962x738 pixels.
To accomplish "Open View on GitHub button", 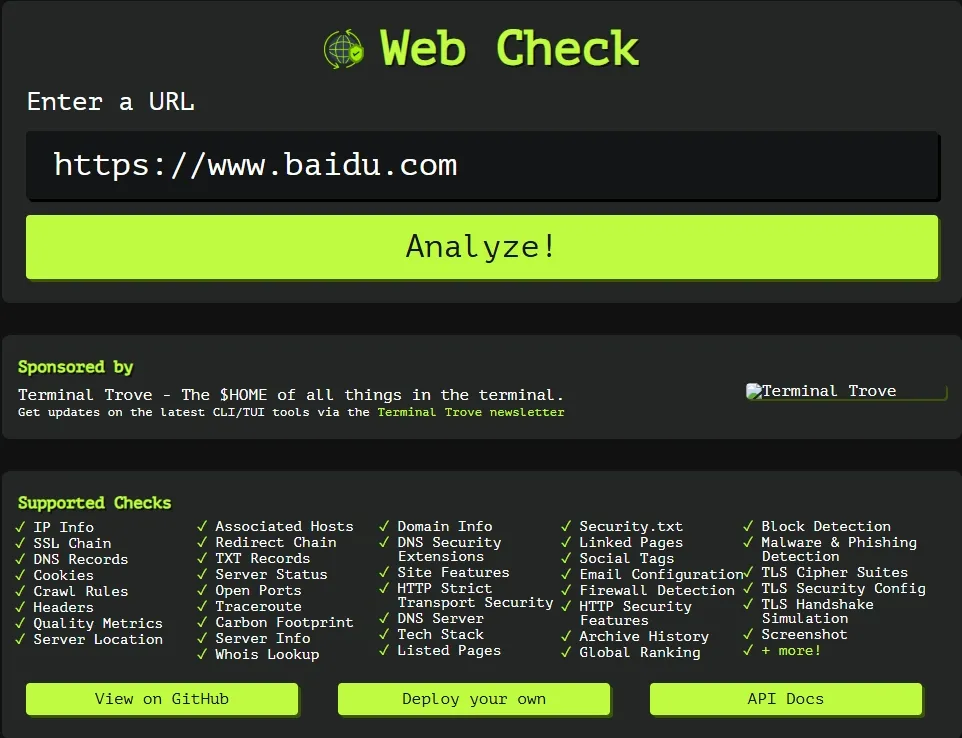I will (x=162, y=699).
